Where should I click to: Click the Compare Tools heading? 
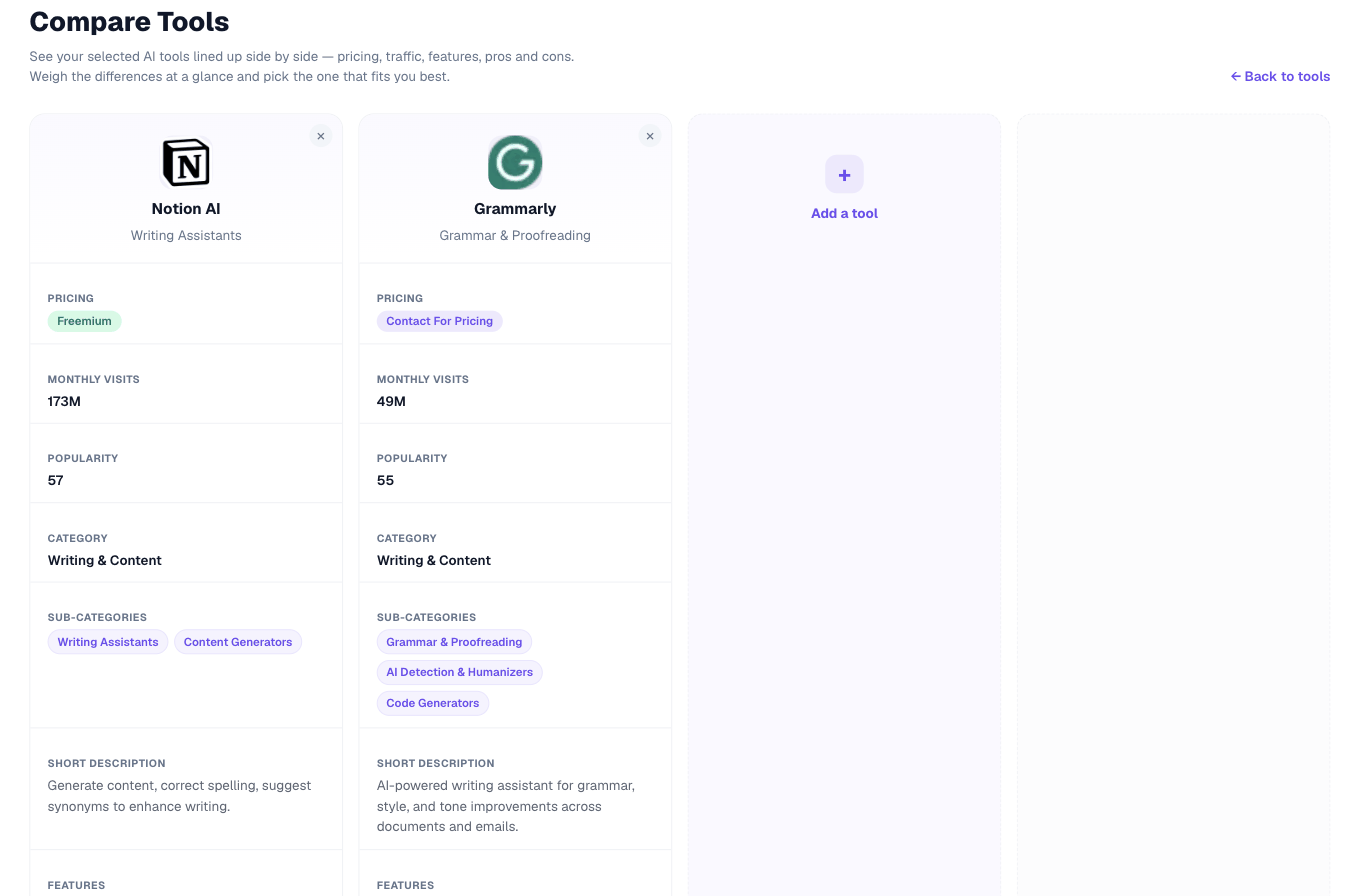click(129, 20)
